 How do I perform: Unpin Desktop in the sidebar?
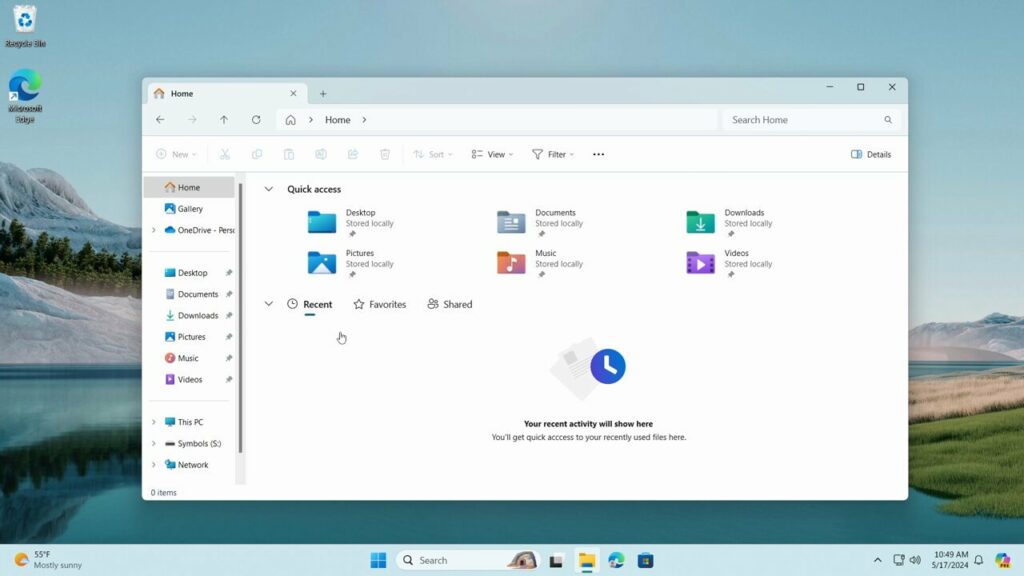coord(229,273)
